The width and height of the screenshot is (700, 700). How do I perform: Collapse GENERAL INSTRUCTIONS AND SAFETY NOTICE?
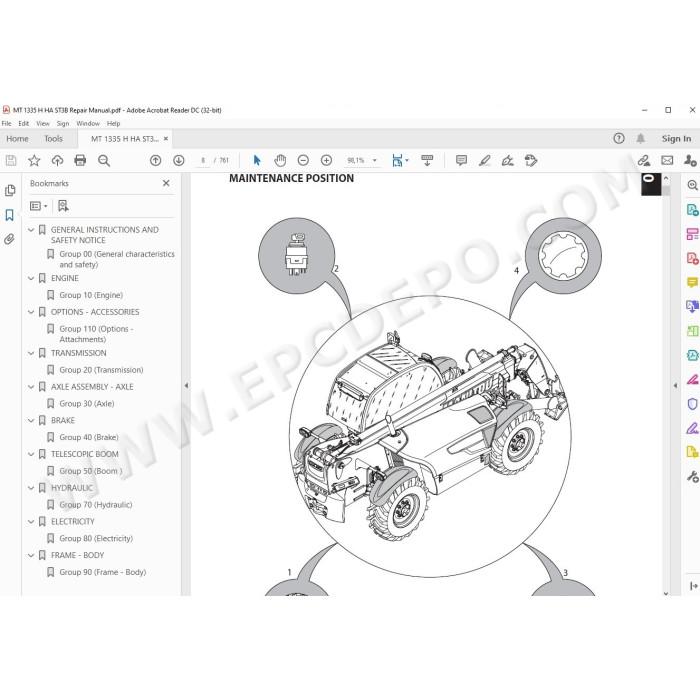(x=31, y=230)
